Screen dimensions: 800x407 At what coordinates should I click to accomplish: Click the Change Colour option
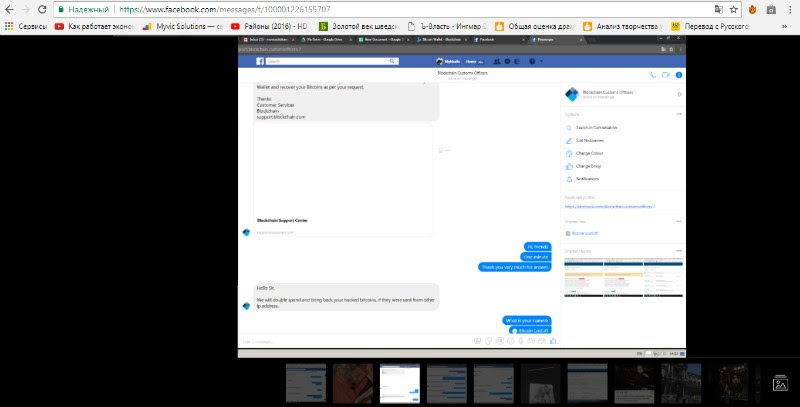(x=589, y=153)
